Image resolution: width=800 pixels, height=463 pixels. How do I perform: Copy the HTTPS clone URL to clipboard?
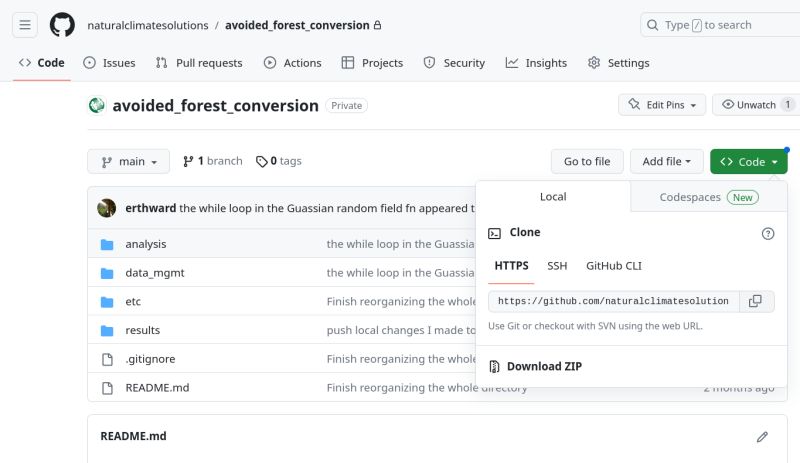coord(756,301)
